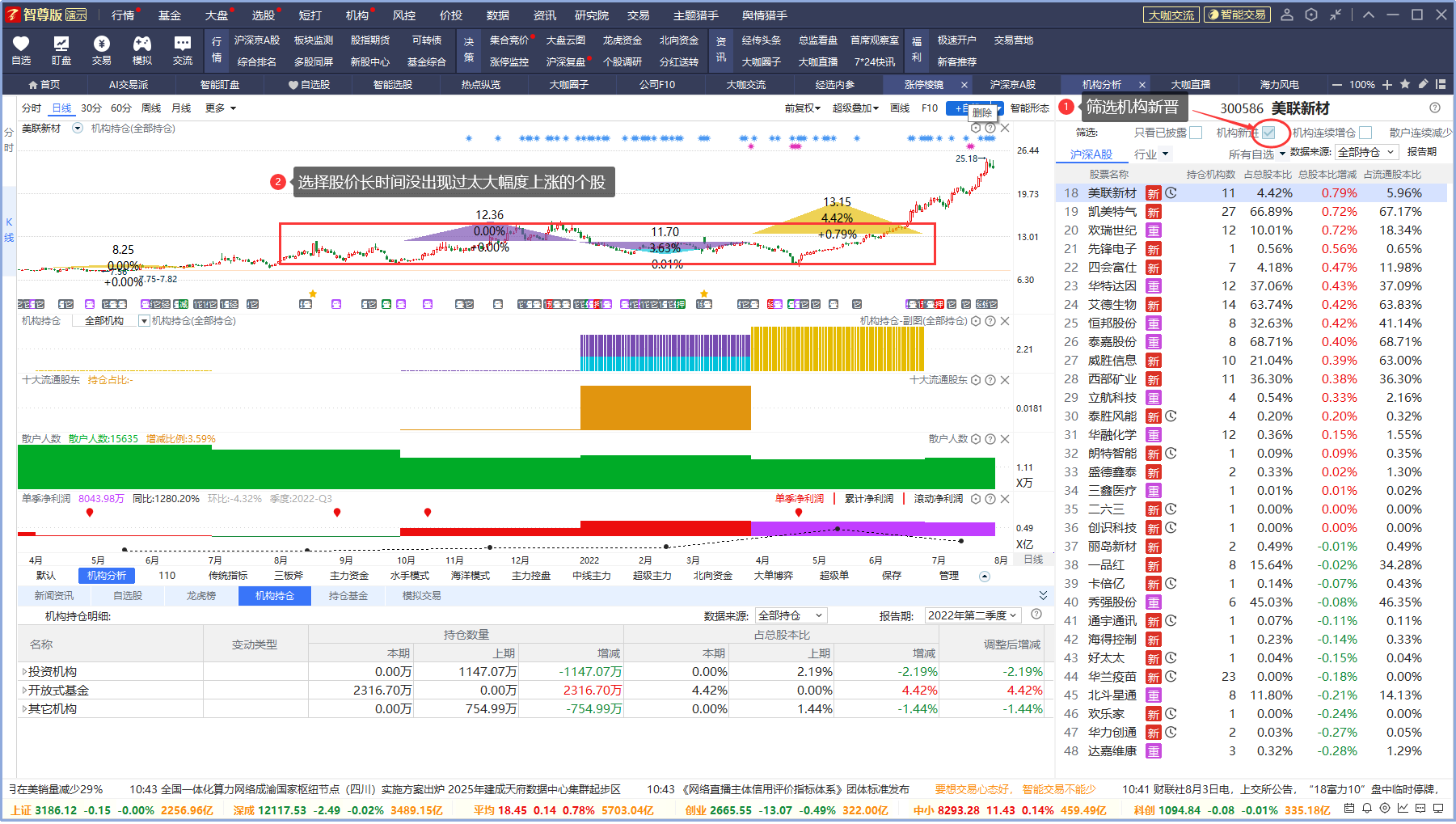1456x824 pixels.
Task: Open settings hexagon of main K-line chart
Action: [x=976, y=128]
